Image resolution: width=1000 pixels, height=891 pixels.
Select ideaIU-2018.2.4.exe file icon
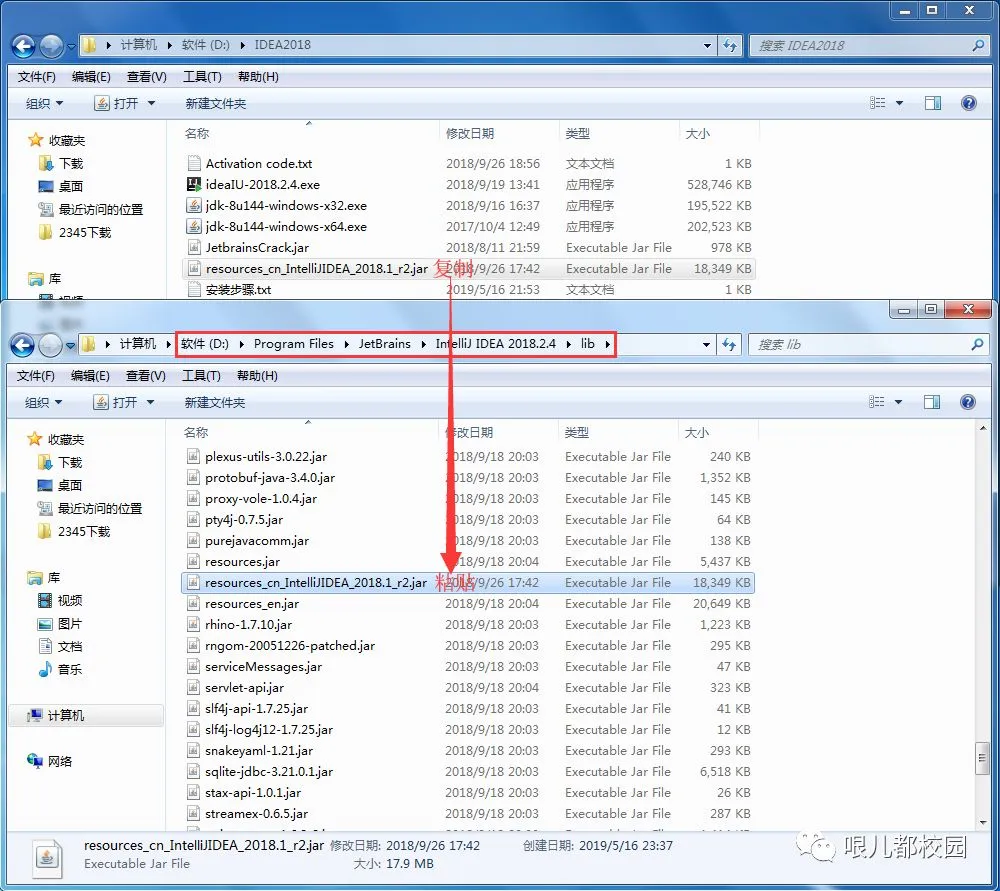pos(194,184)
